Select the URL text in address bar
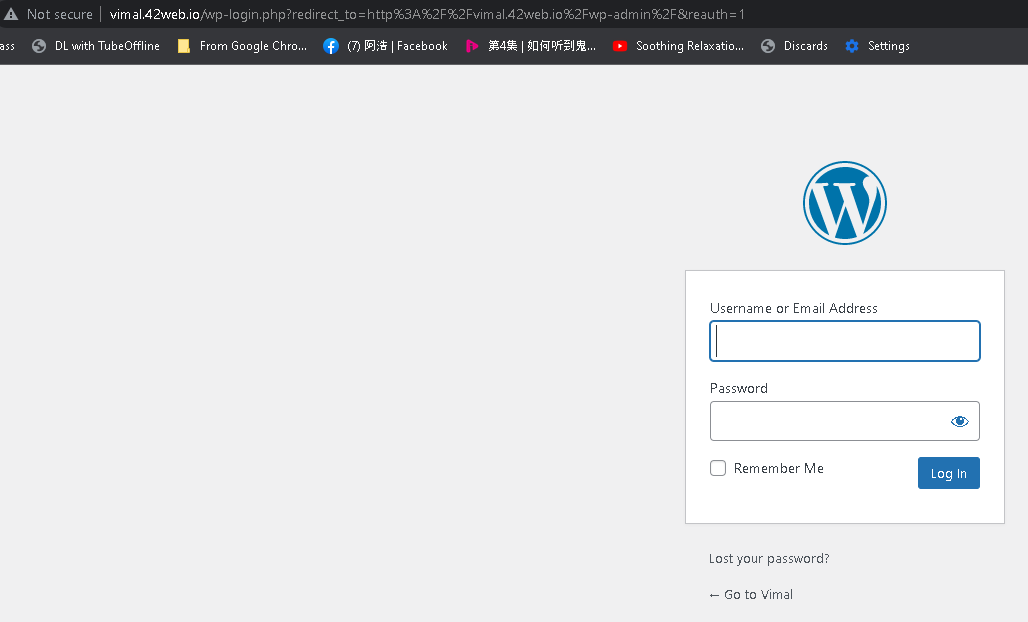 (x=427, y=14)
